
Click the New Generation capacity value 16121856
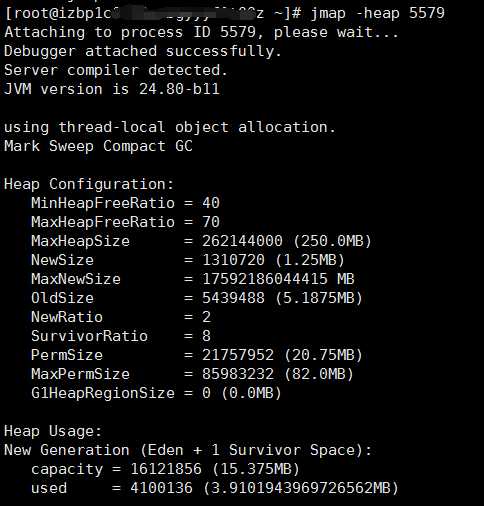[x=166, y=469]
